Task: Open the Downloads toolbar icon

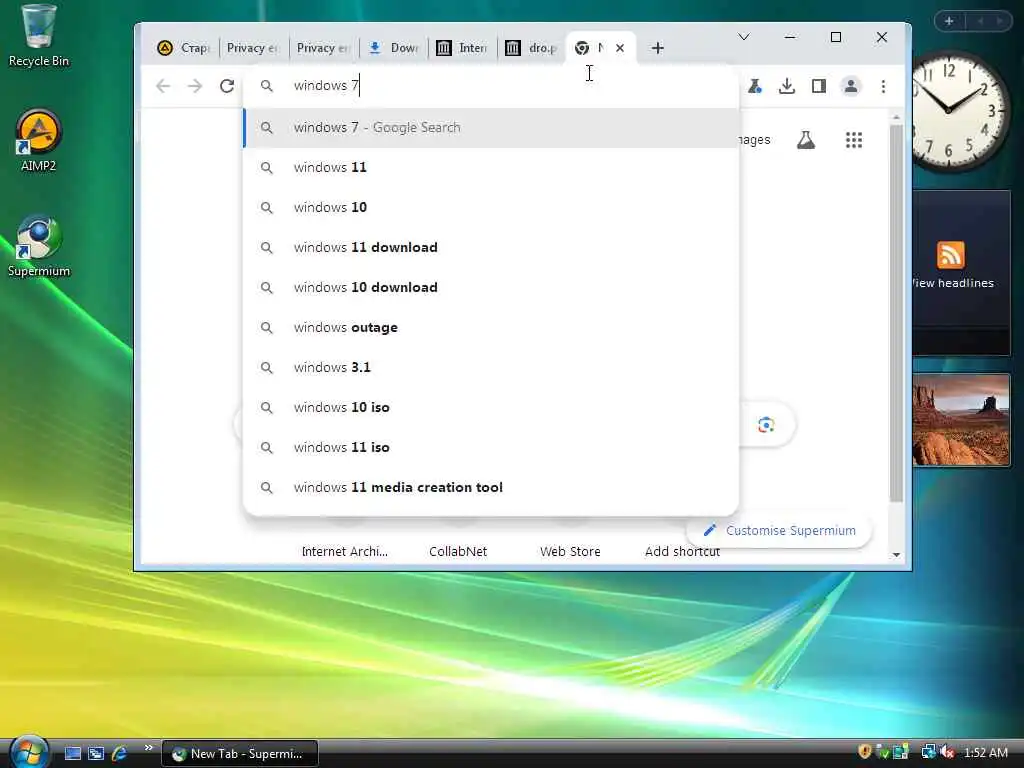Action: tap(787, 86)
